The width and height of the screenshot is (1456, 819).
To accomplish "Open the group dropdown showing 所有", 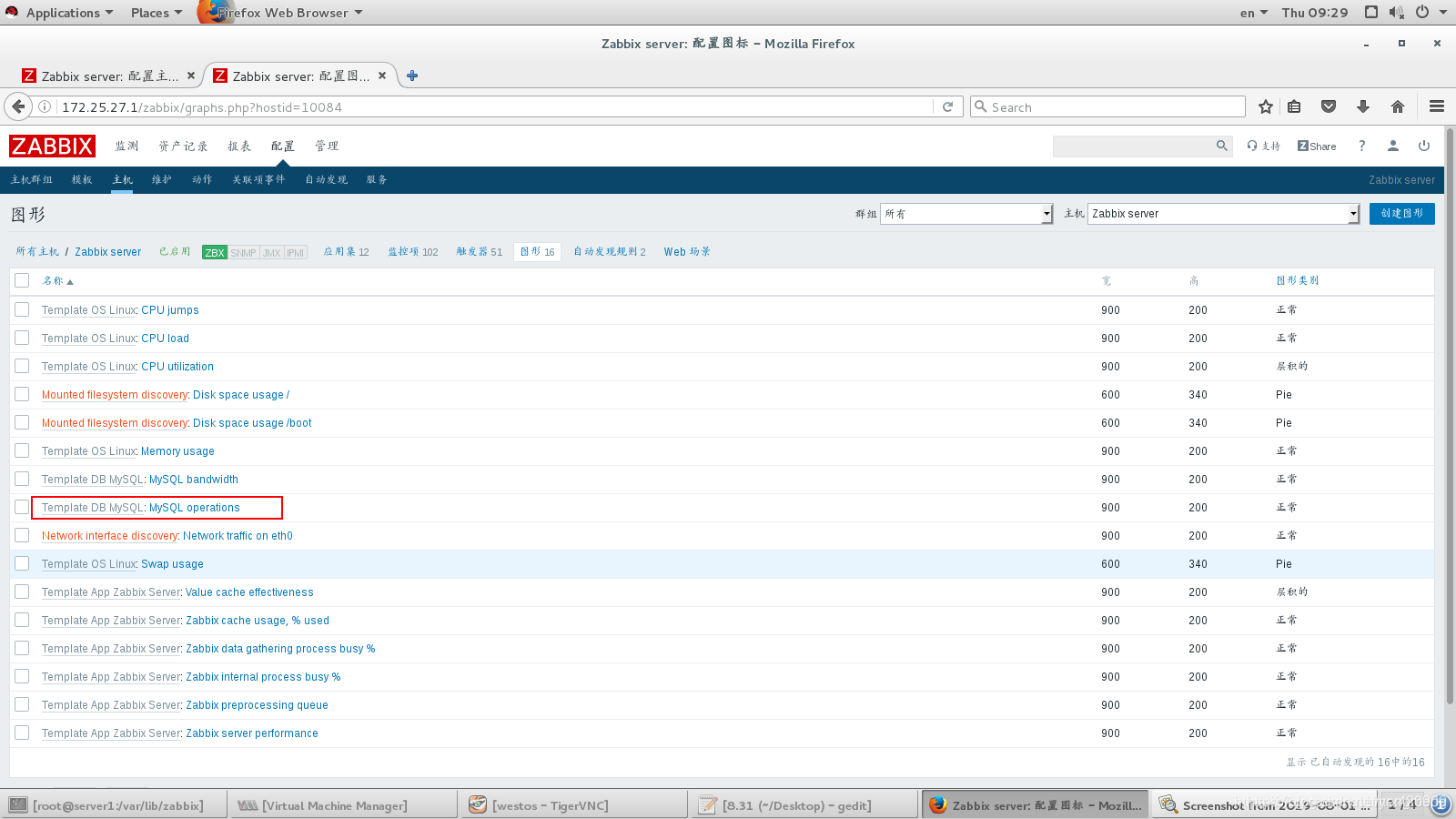I will pos(966,214).
